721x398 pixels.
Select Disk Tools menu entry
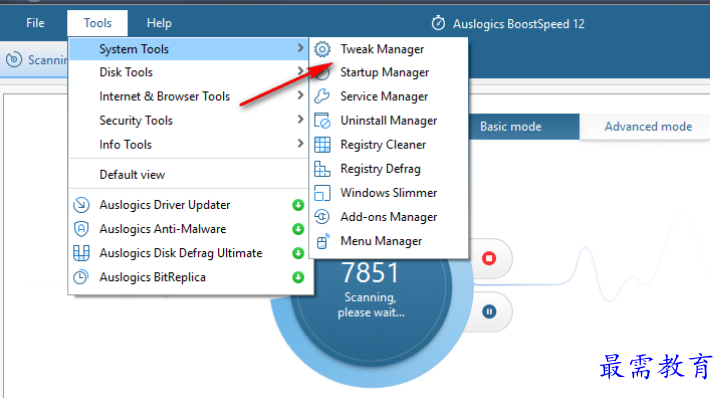[x=189, y=72]
